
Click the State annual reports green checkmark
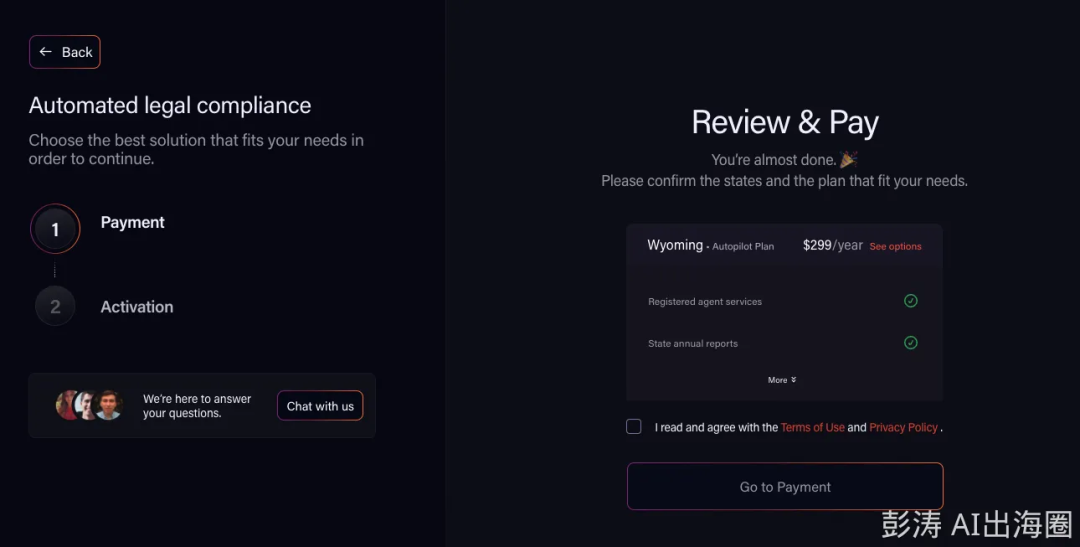[x=910, y=343]
